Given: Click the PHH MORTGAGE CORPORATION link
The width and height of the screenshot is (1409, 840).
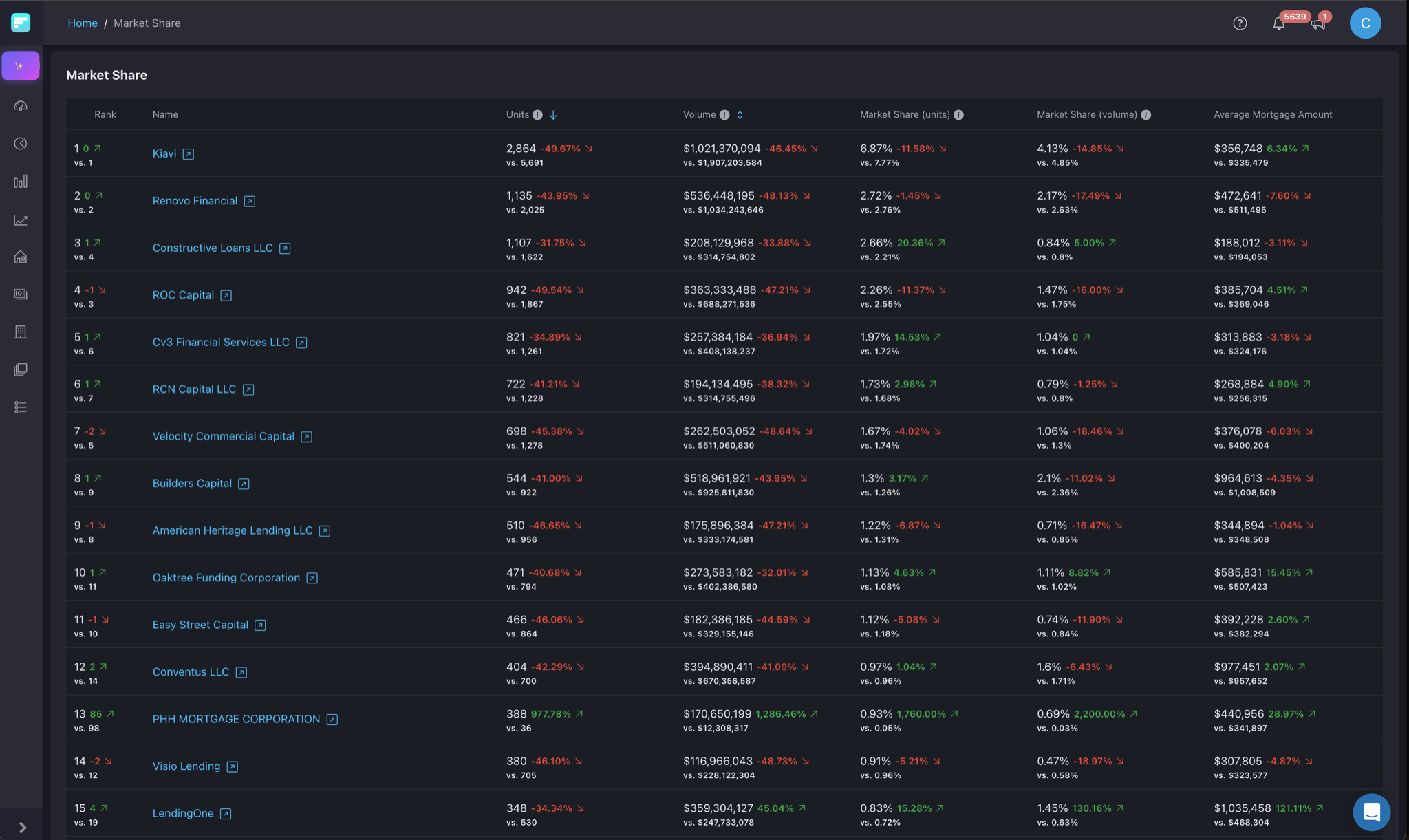Looking at the screenshot, I should (x=236, y=719).
